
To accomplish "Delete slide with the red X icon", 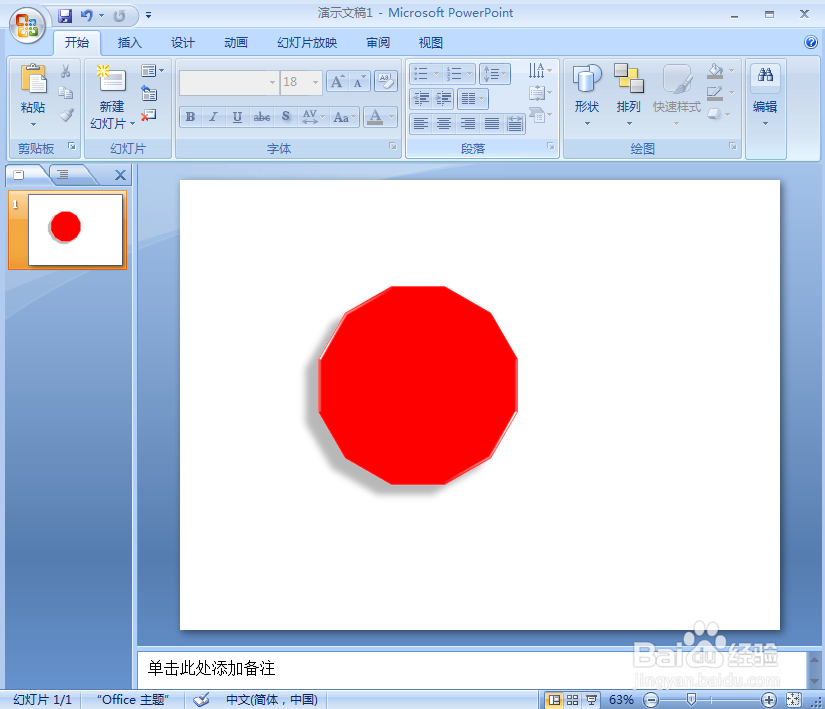I will [x=149, y=115].
